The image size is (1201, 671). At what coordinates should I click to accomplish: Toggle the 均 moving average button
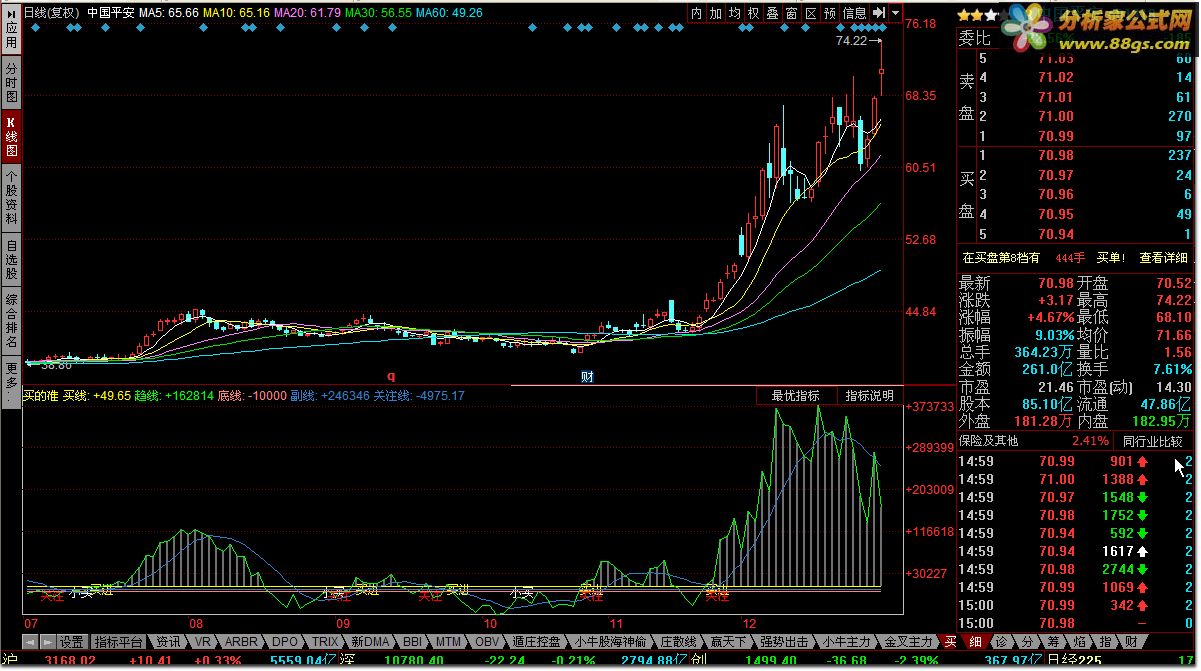(x=735, y=13)
